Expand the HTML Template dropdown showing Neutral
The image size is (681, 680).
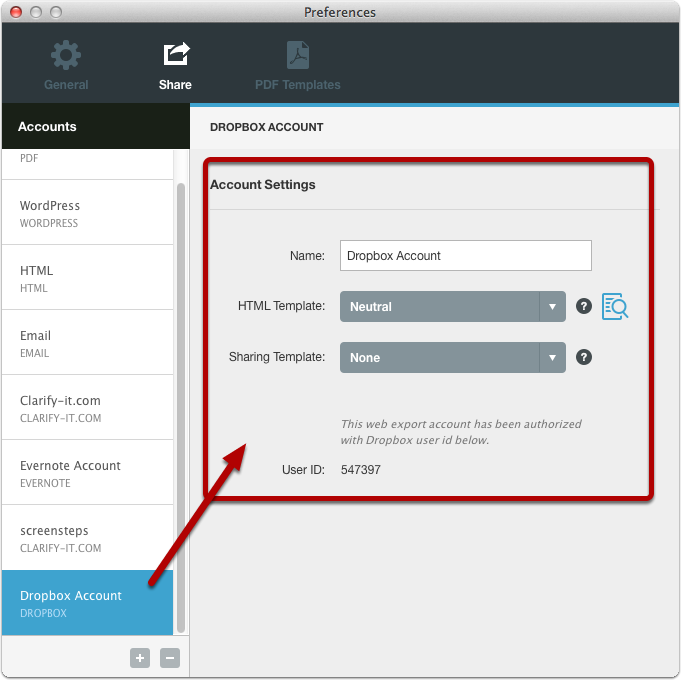[x=453, y=307]
